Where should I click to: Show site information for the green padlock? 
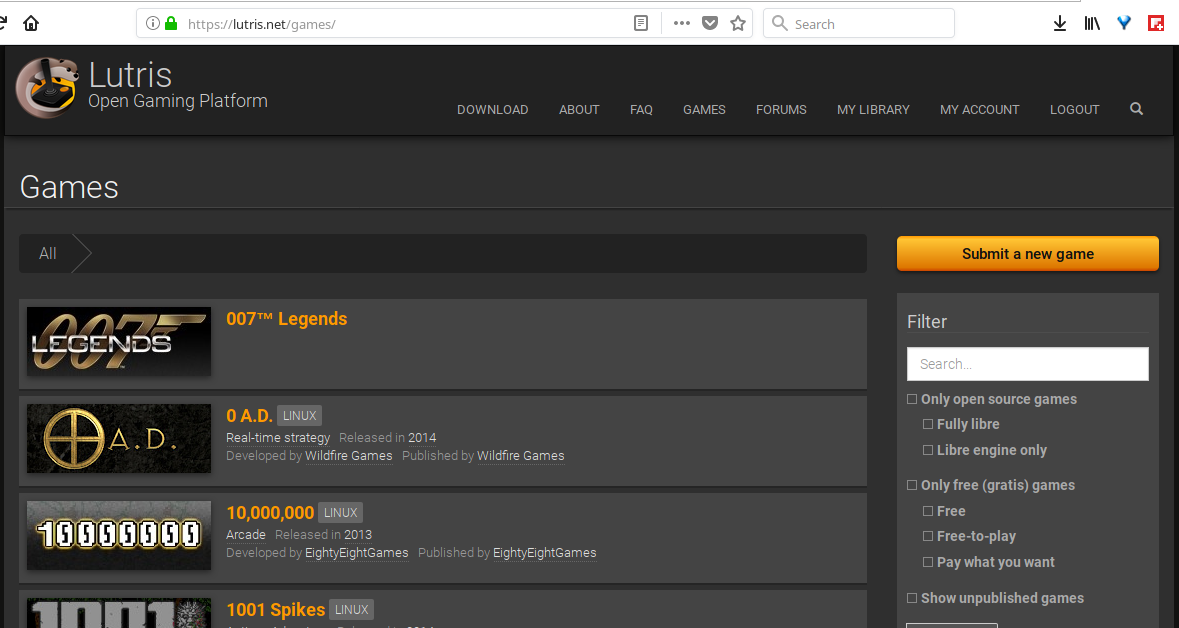171,24
